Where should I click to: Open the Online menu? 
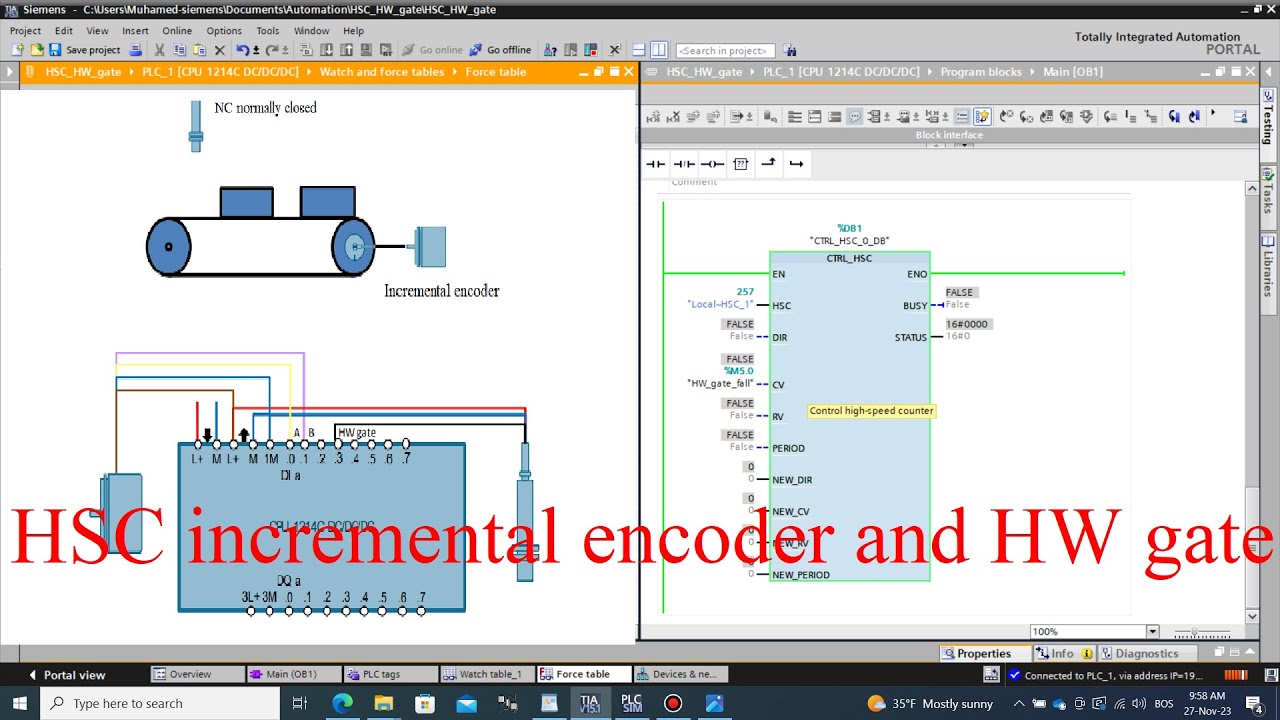pos(177,31)
